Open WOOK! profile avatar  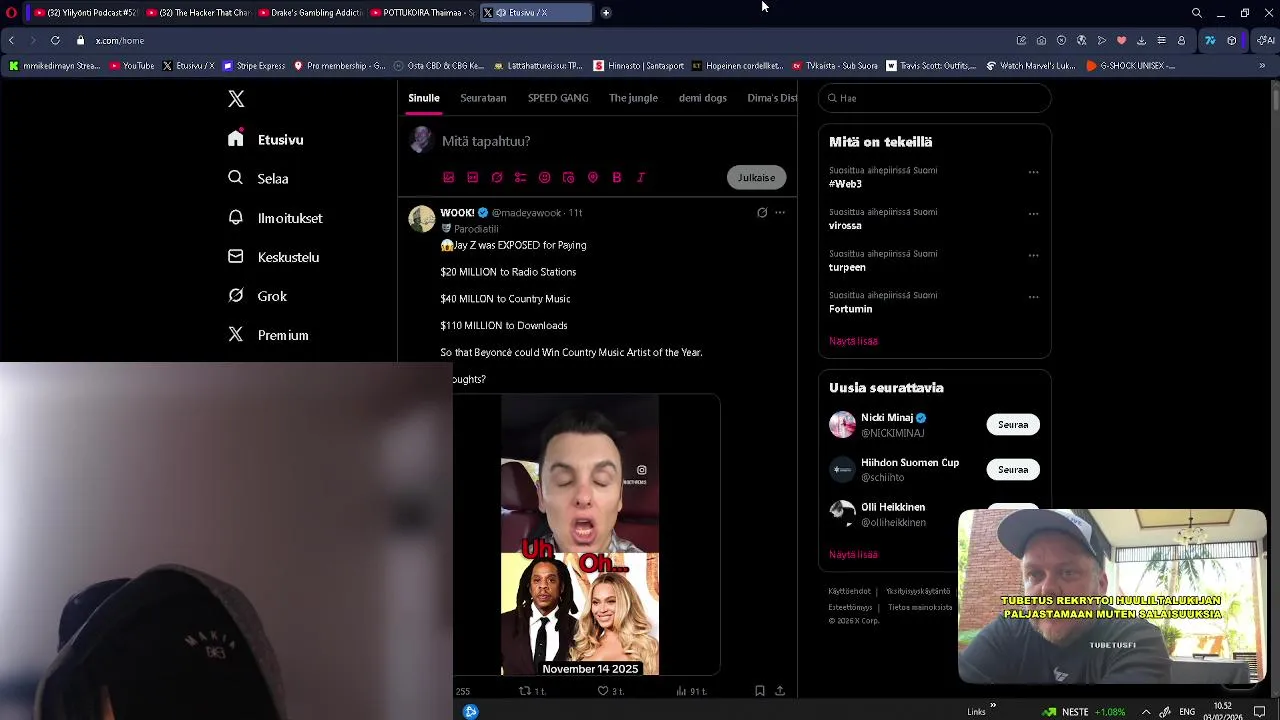click(422, 219)
